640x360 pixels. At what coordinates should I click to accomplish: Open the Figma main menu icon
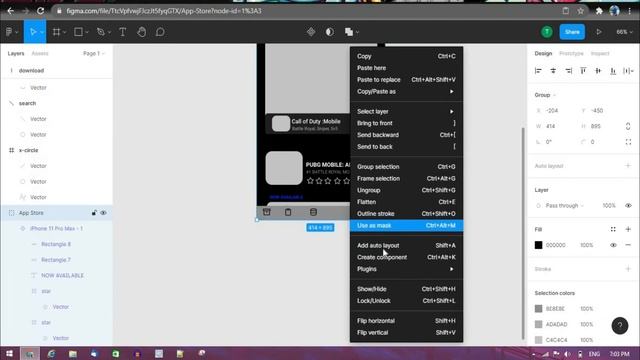9,32
